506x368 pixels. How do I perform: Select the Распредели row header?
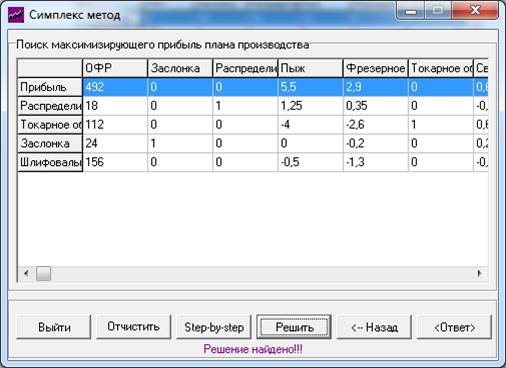[50, 106]
